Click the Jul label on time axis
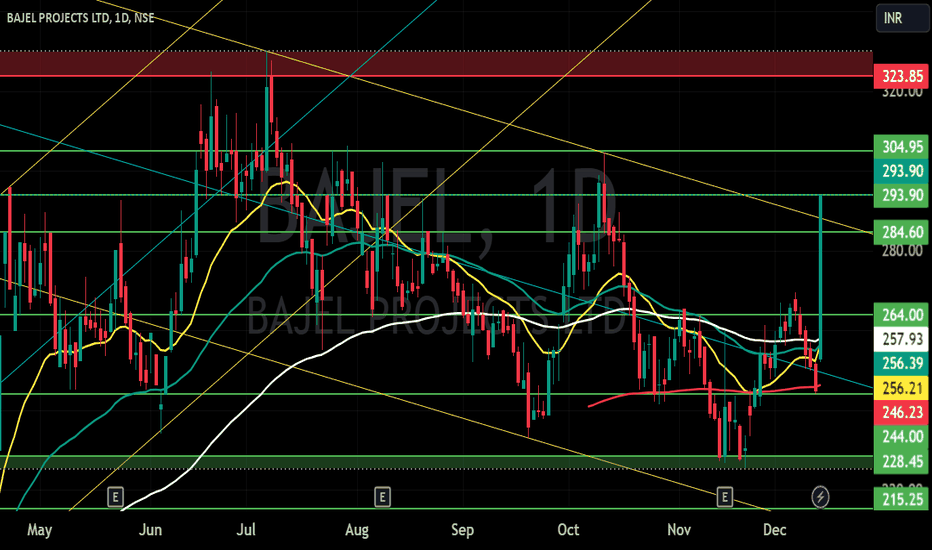Image resolution: width=932 pixels, height=550 pixels. [245, 530]
